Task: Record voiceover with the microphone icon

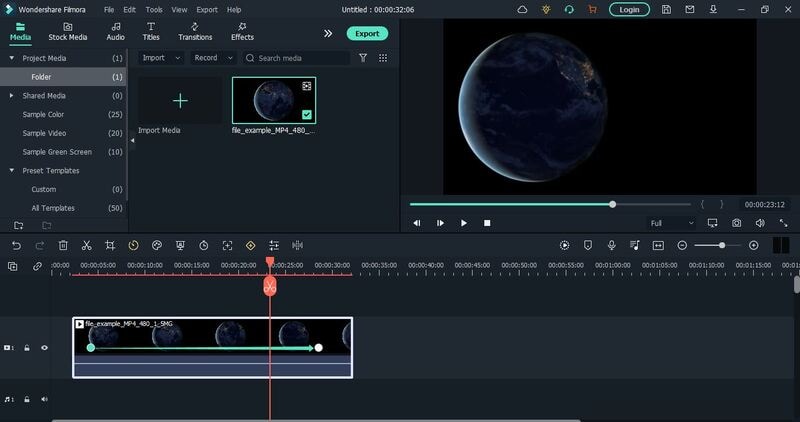Action: click(611, 245)
